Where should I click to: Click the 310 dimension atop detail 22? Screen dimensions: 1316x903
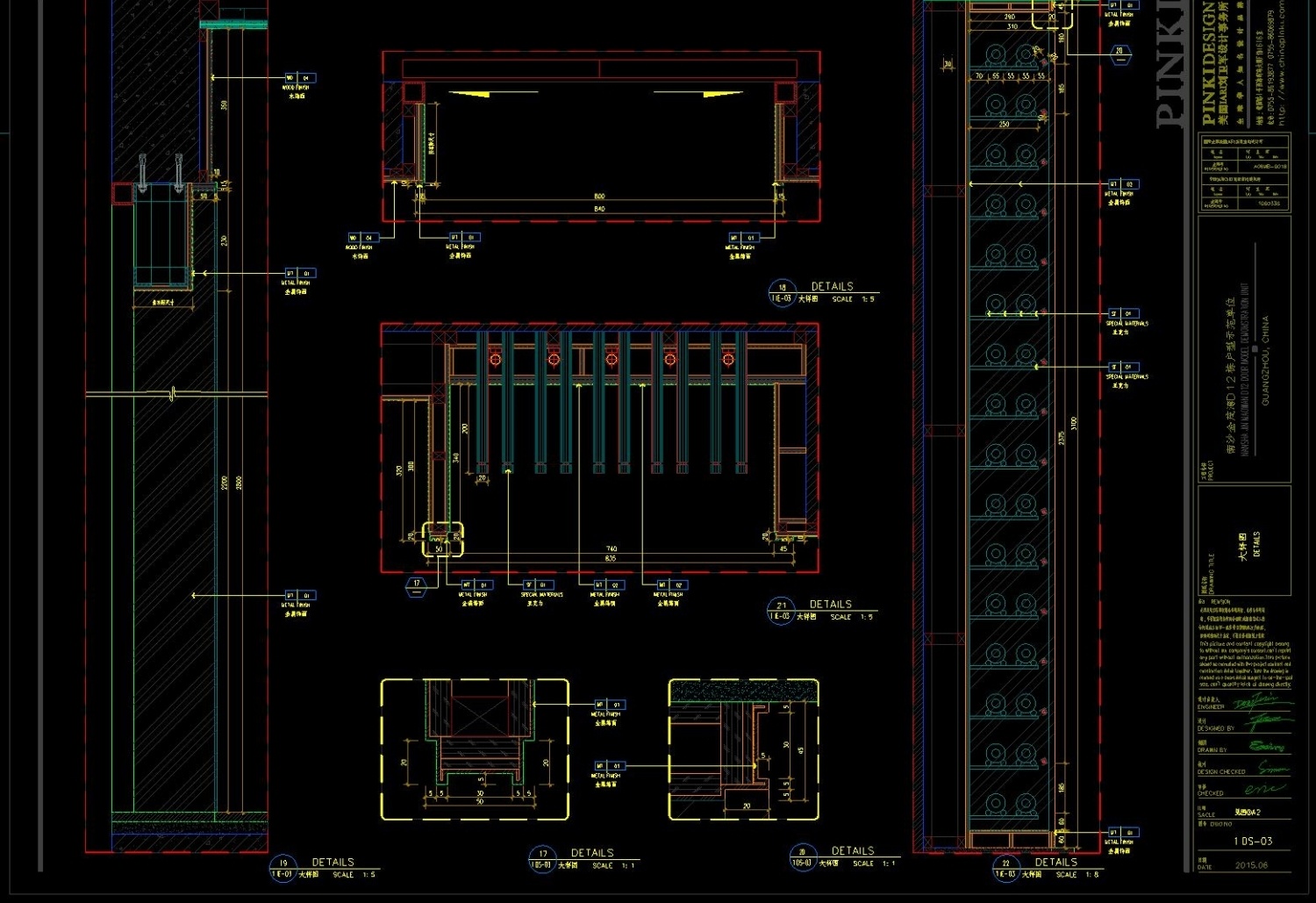tap(1012, 27)
